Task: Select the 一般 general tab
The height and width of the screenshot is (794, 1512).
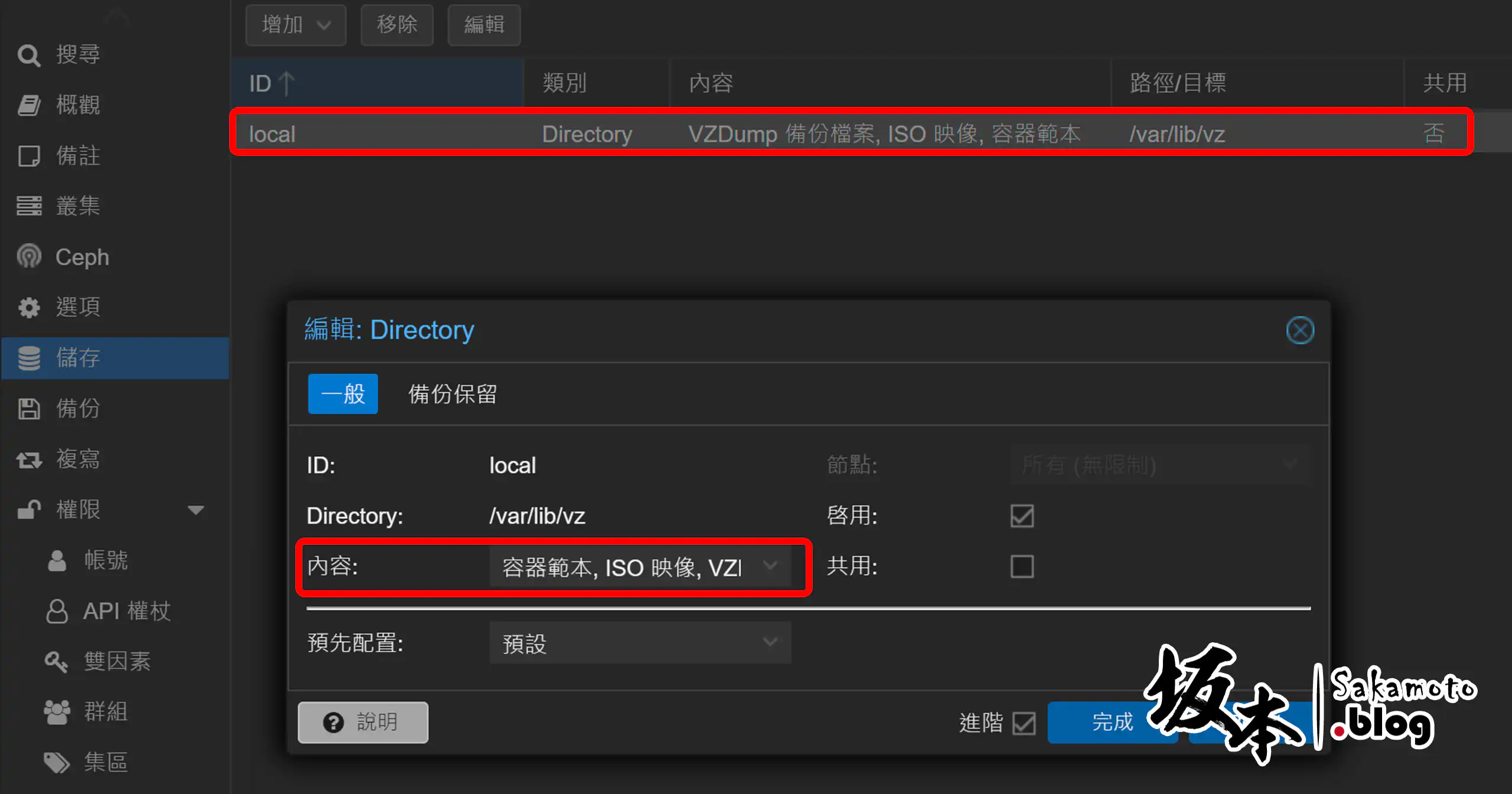Action: click(343, 394)
